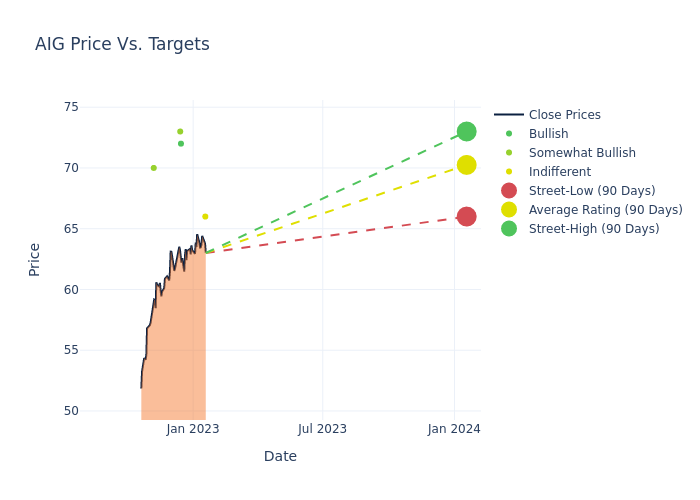
Task: Click the Jan 2024 axis tick label
Action: (x=454, y=429)
